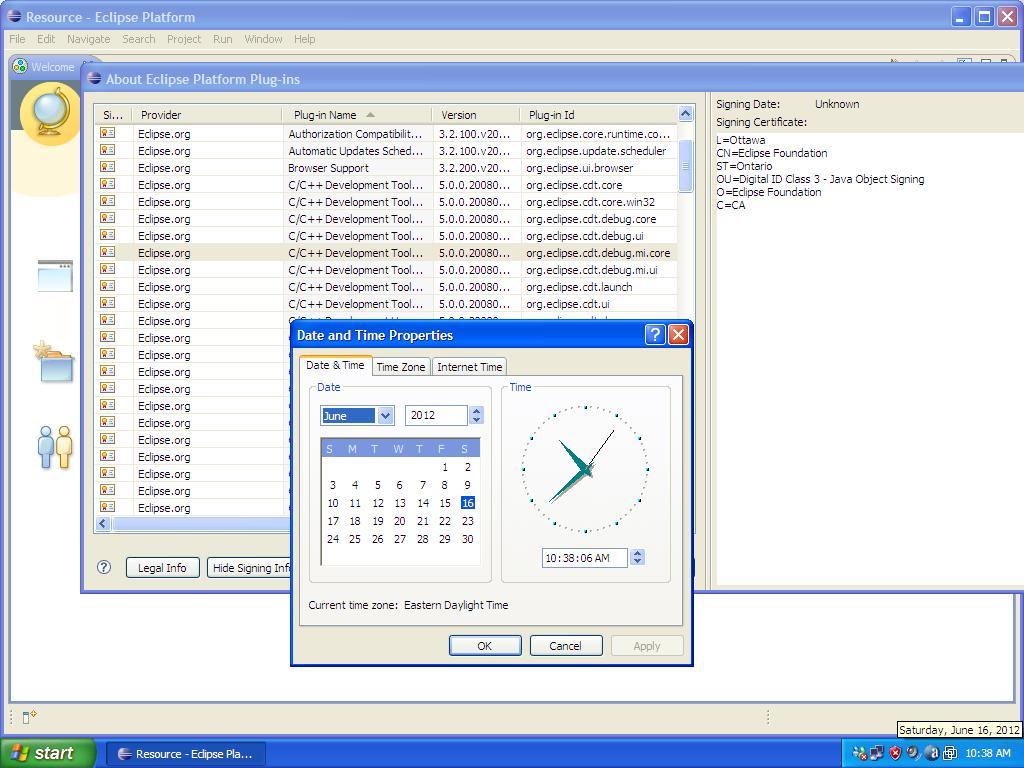1024x768 pixels.
Task: Decrease time with the down spinner
Action: (x=638, y=562)
